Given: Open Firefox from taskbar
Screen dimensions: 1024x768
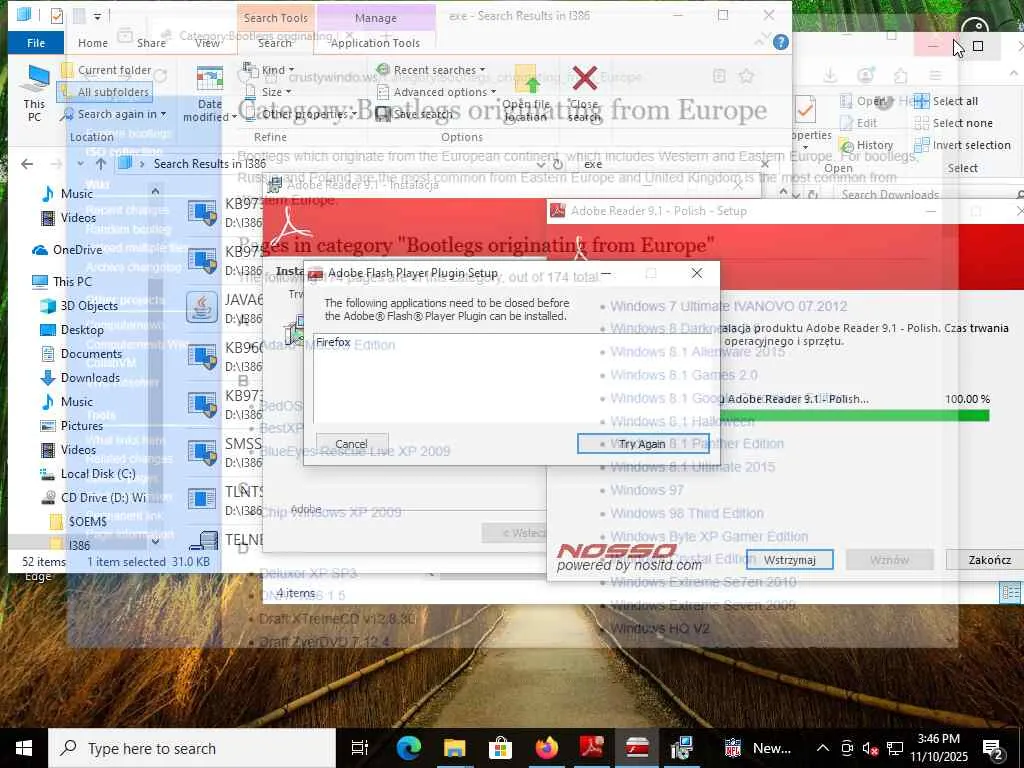Looking at the screenshot, I should (546, 748).
